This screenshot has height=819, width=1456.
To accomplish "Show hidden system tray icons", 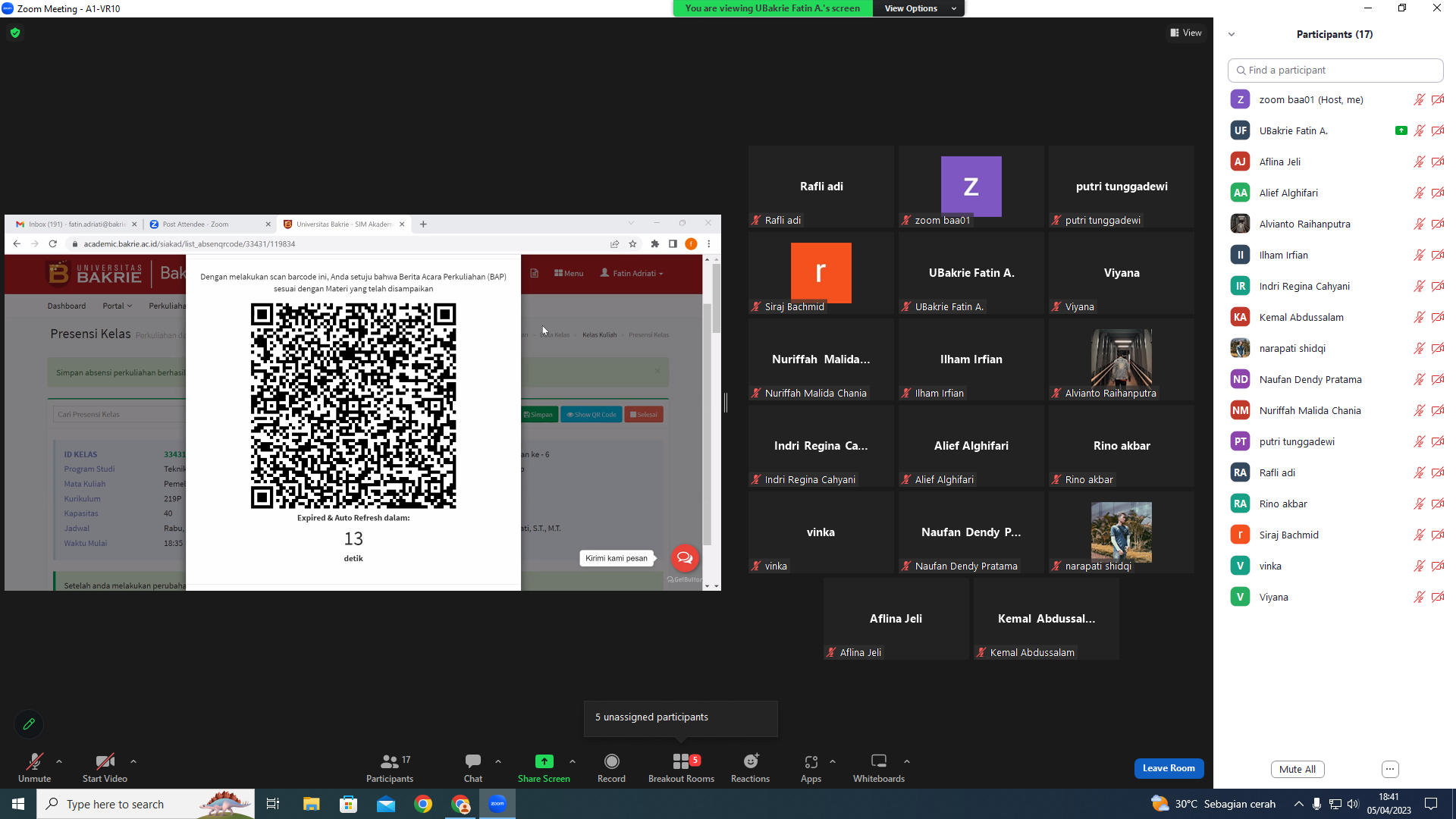I will pyautogui.click(x=1299, y=804).
